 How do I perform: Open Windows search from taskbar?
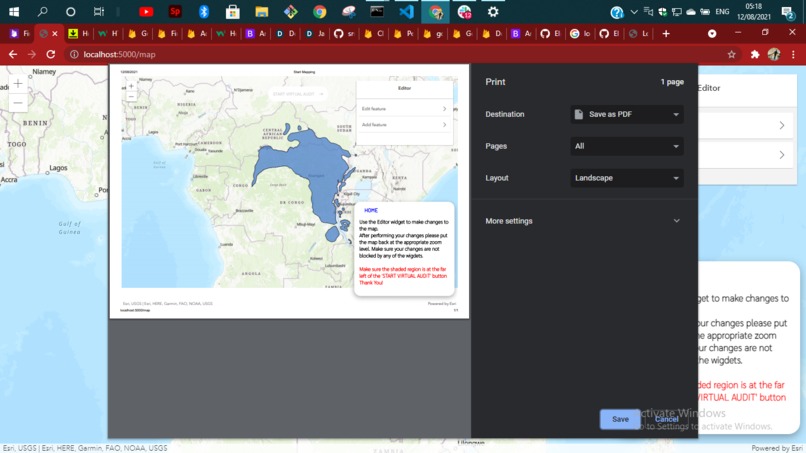click(42, 11)
